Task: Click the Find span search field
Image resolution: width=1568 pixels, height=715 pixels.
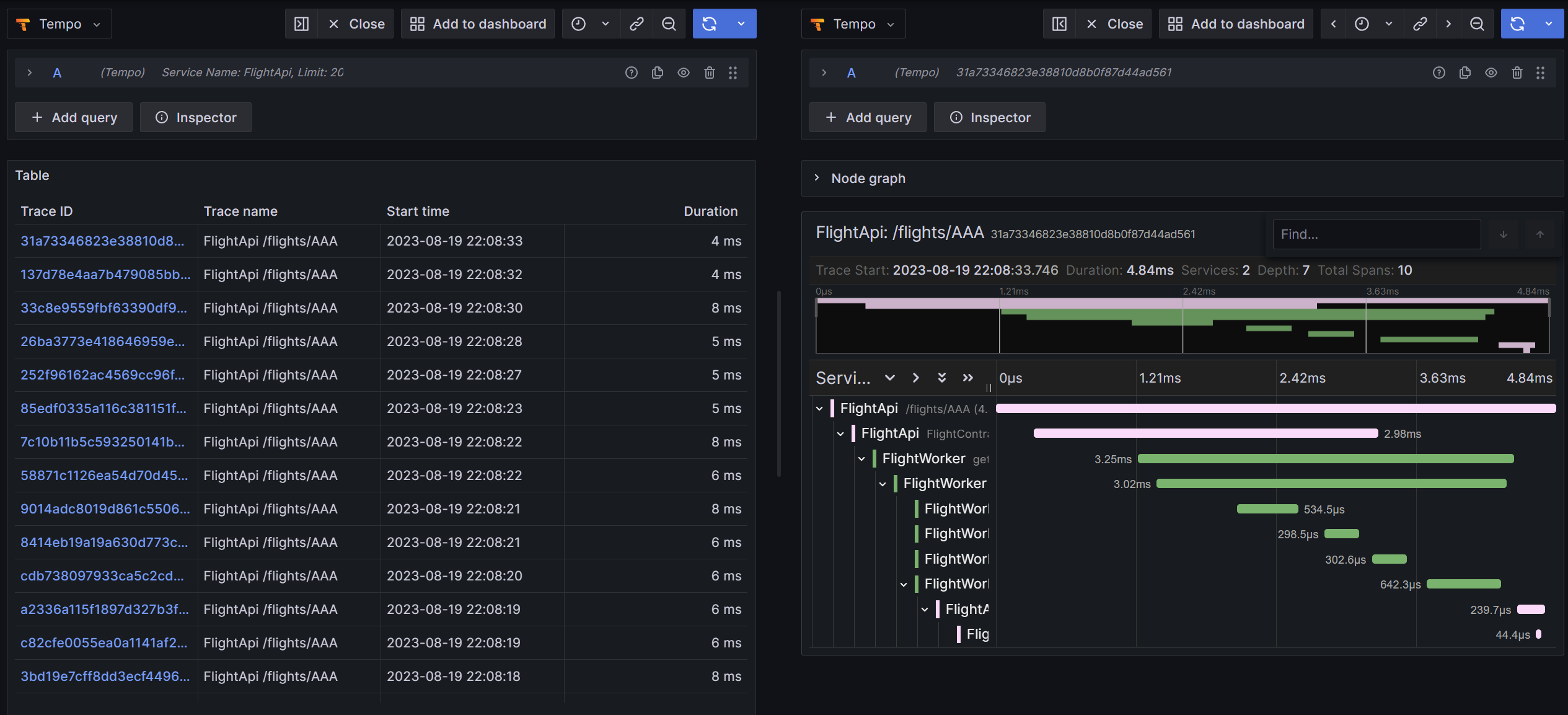Action: (1376, 234)
